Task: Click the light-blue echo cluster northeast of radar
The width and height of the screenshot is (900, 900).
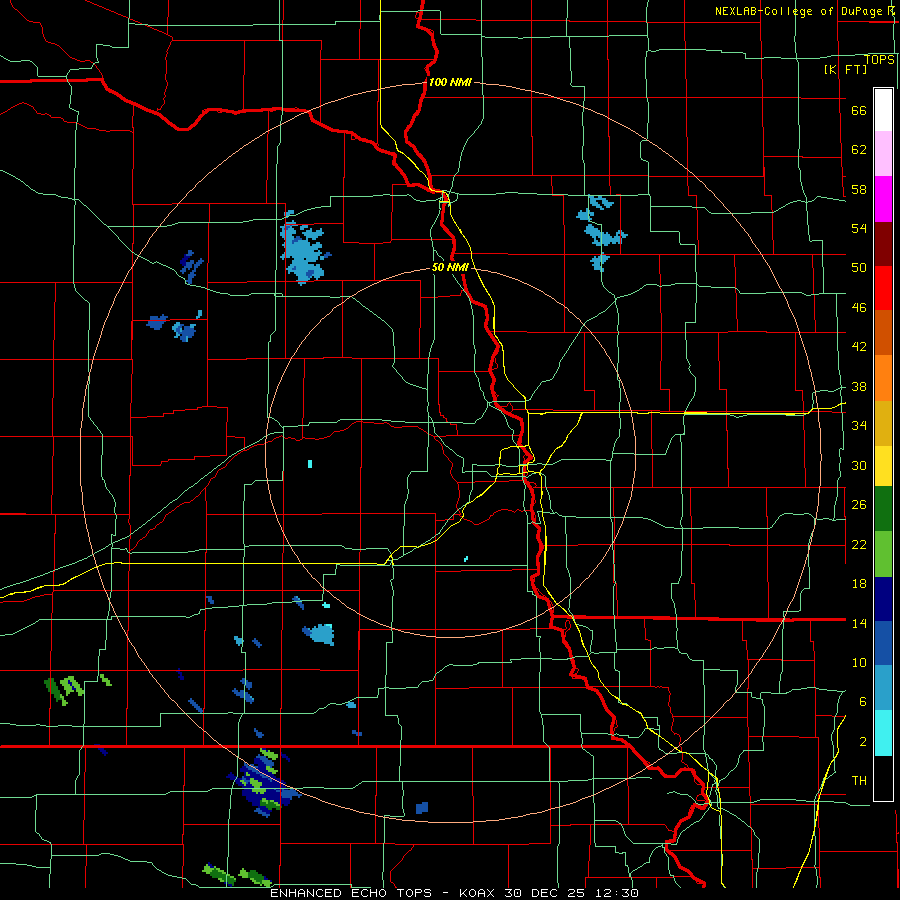Action: tap(600, 232)
